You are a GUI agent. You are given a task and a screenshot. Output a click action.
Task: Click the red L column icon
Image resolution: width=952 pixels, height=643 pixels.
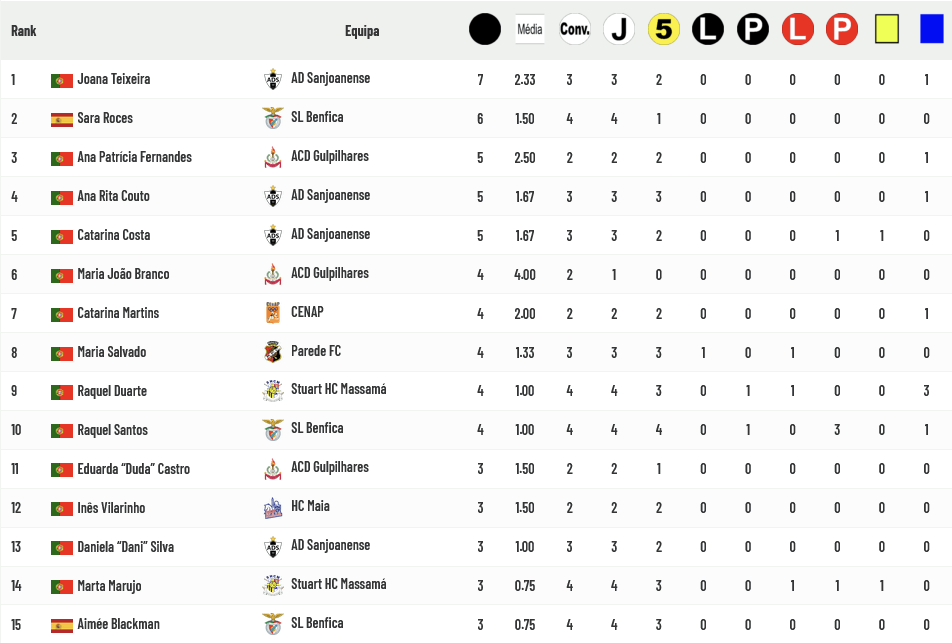tap(797, 30)
